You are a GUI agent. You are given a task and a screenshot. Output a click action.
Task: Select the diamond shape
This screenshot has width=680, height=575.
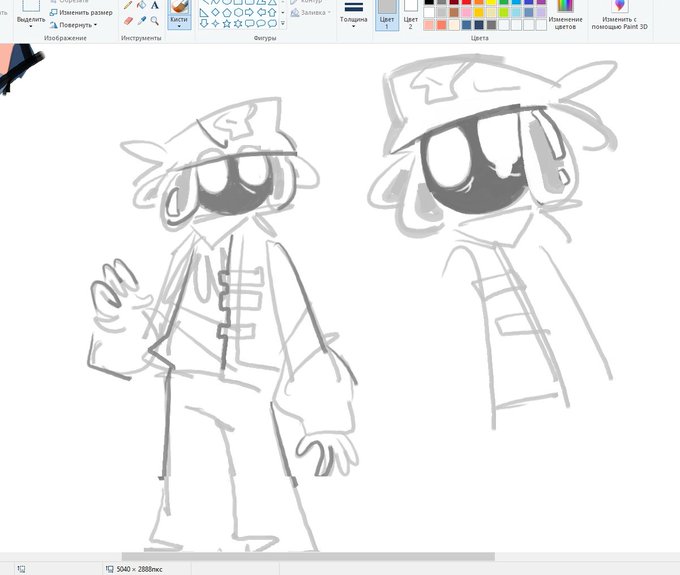215,13
